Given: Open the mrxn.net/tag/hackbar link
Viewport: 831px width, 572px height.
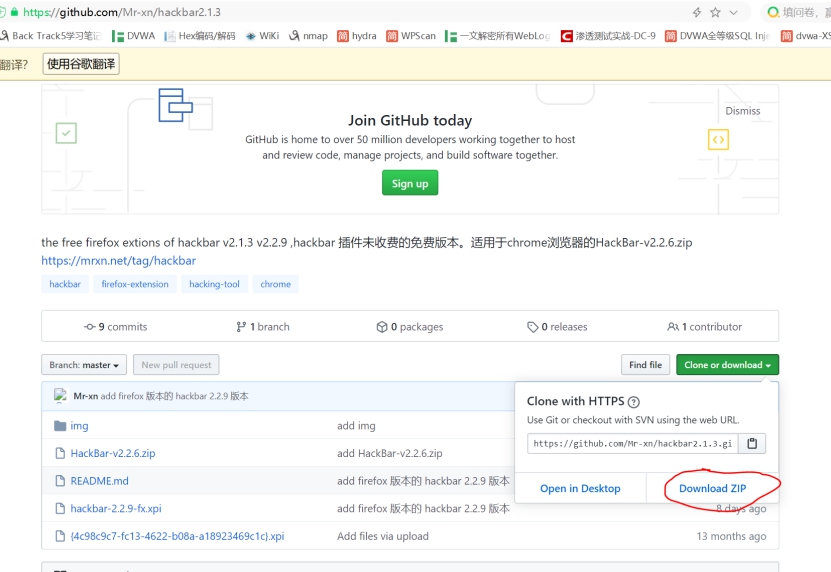Looking at the screenshot, I should tap(119, 260).
